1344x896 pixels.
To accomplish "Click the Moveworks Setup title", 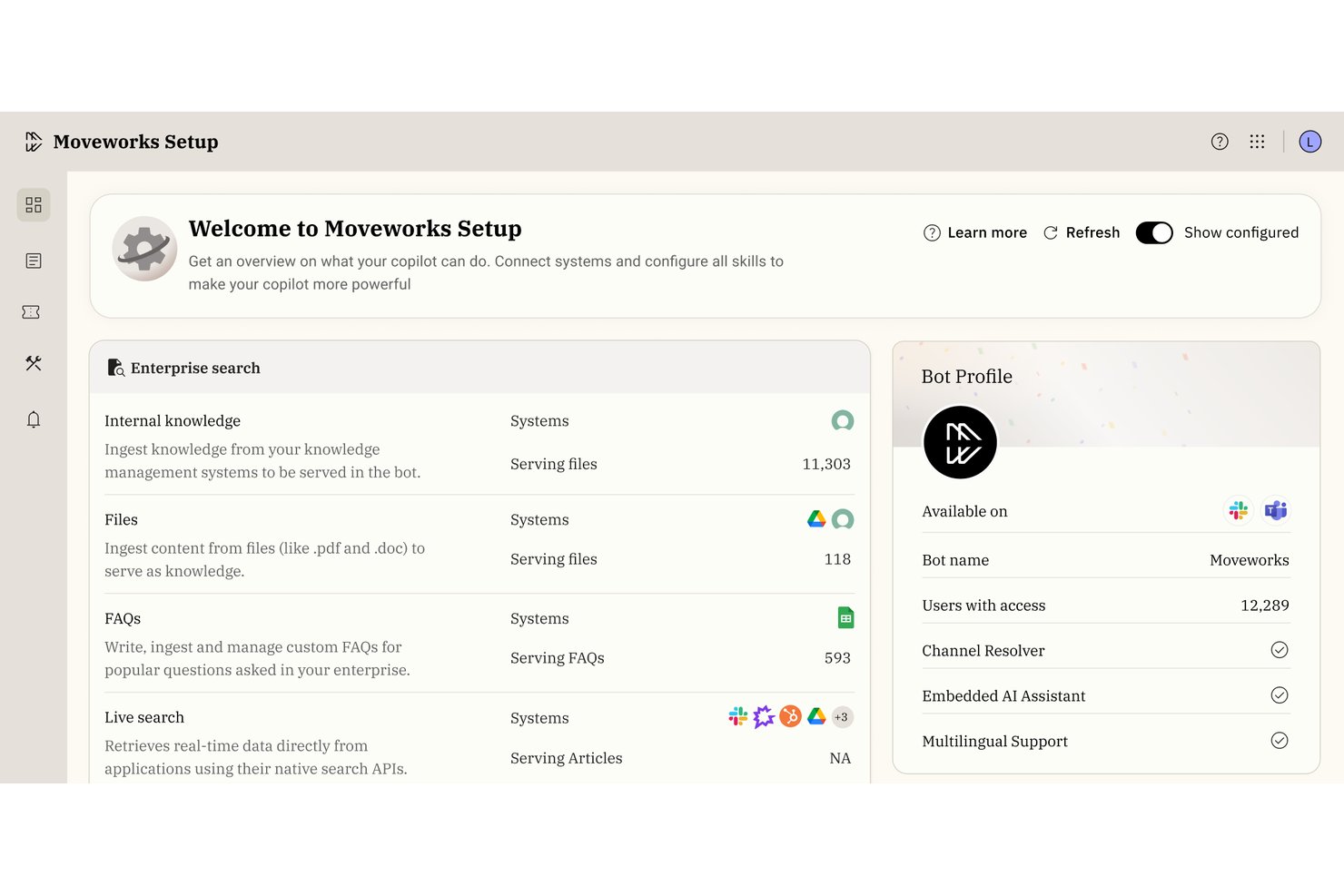I will 136,142.
